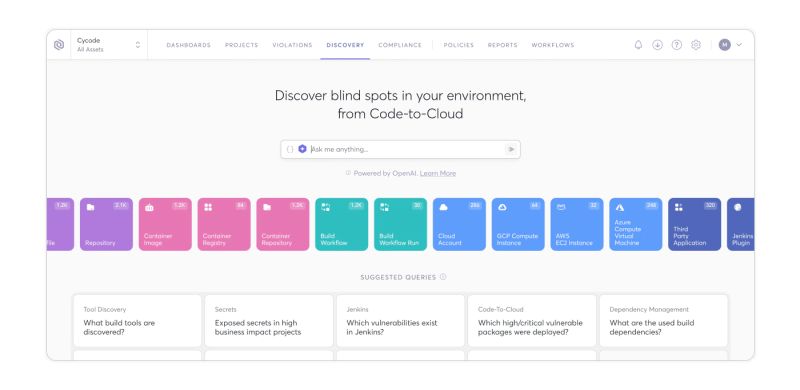Click the Container Registry grid icon
The height and width of the screenshot is (390, 800).
208,207
